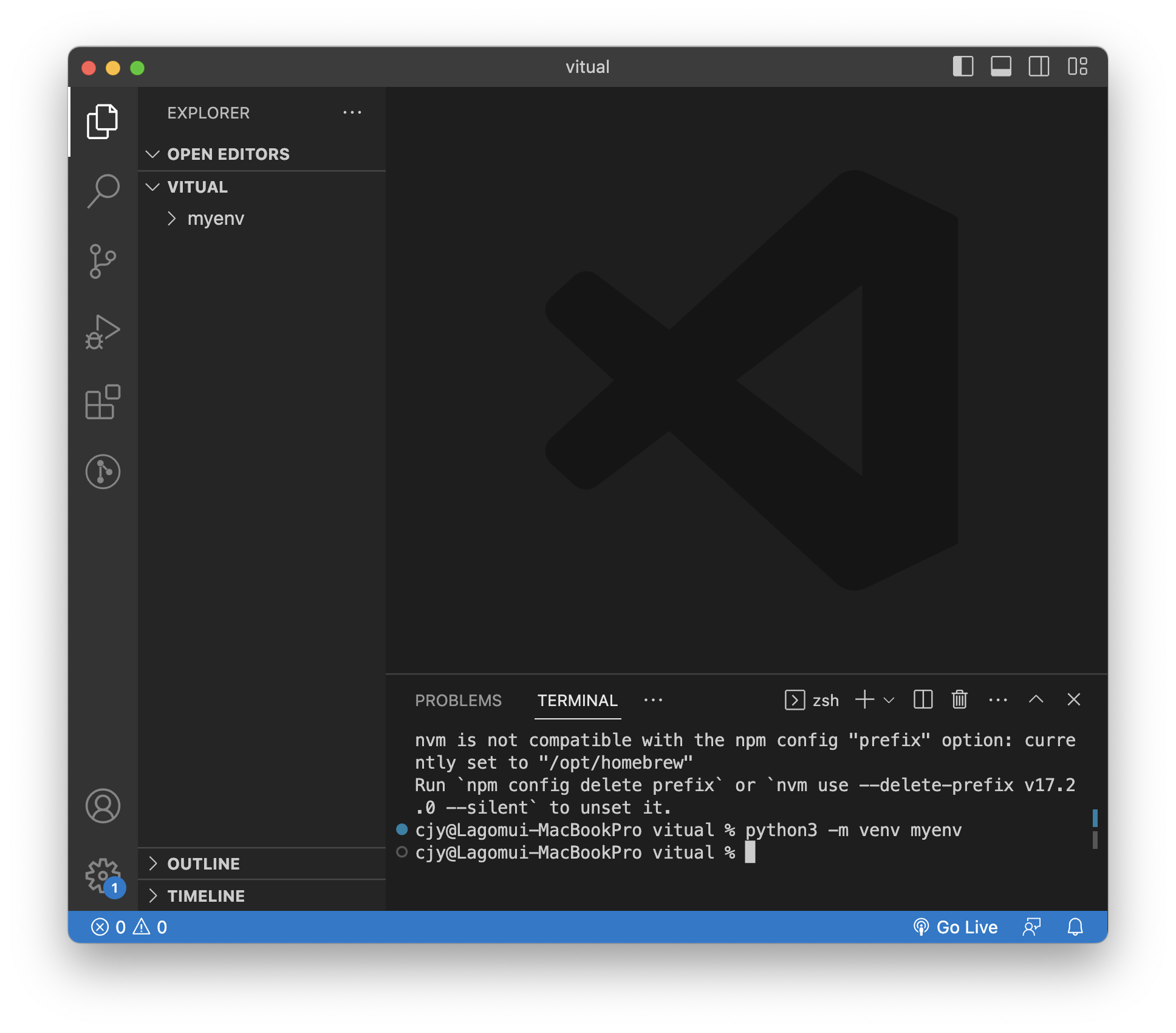Select the TERMINAL tab
Screen dimensions: 1176x1033
click(577, 701)
